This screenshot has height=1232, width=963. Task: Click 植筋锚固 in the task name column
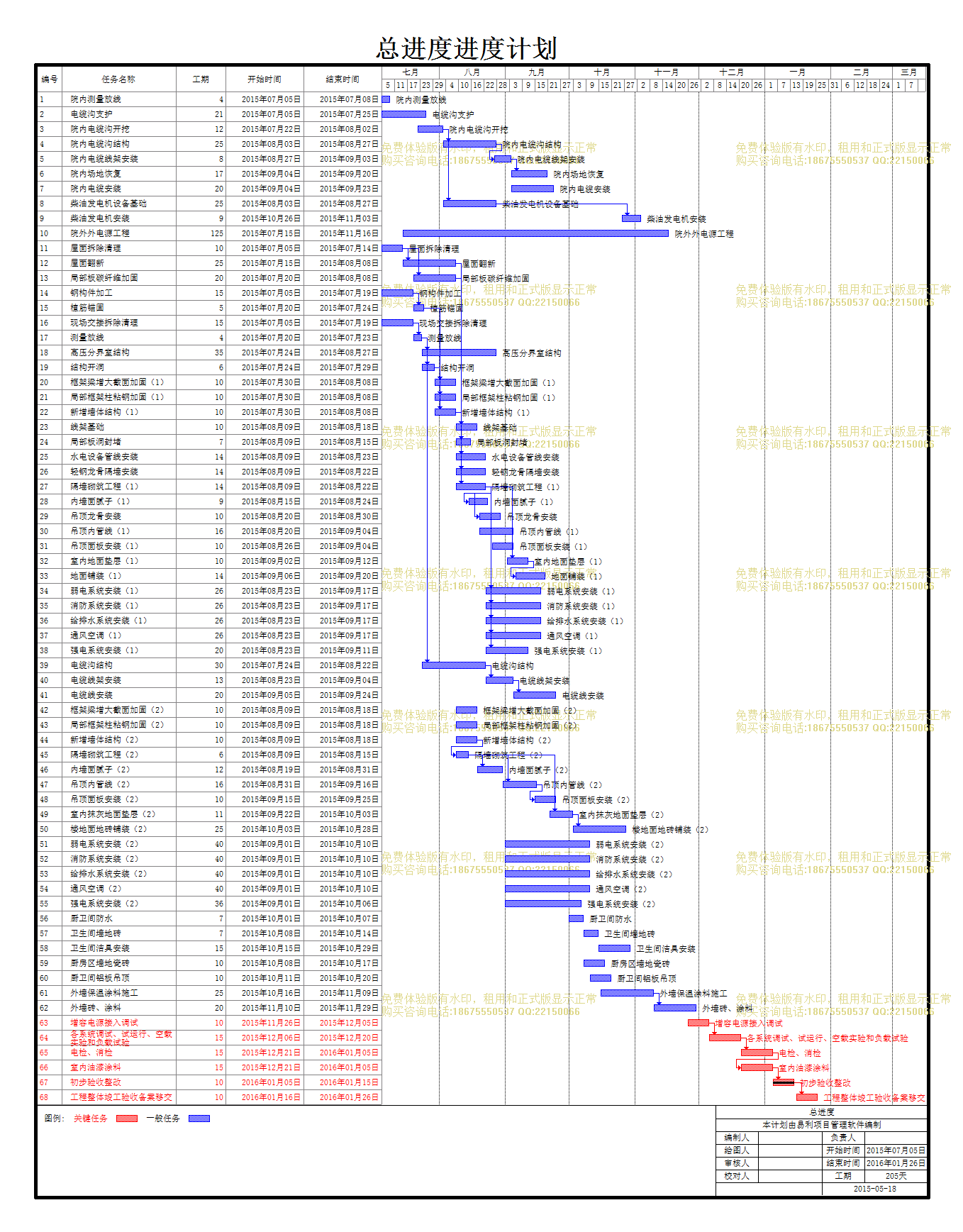pos(87,308)
